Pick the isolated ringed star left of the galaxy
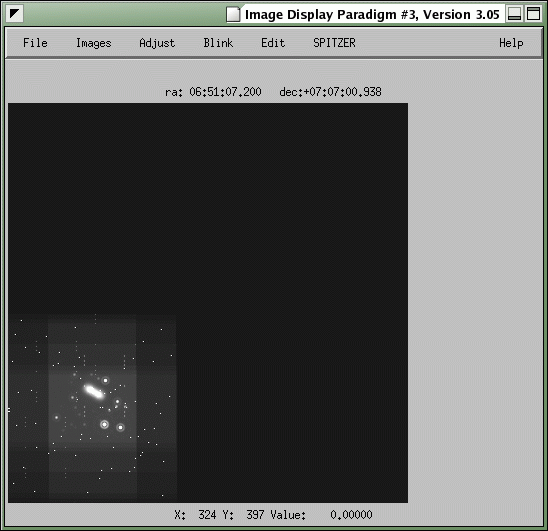The height and width of the screenshot is (531, 548). pyautogui.click(x=56, y=417)
